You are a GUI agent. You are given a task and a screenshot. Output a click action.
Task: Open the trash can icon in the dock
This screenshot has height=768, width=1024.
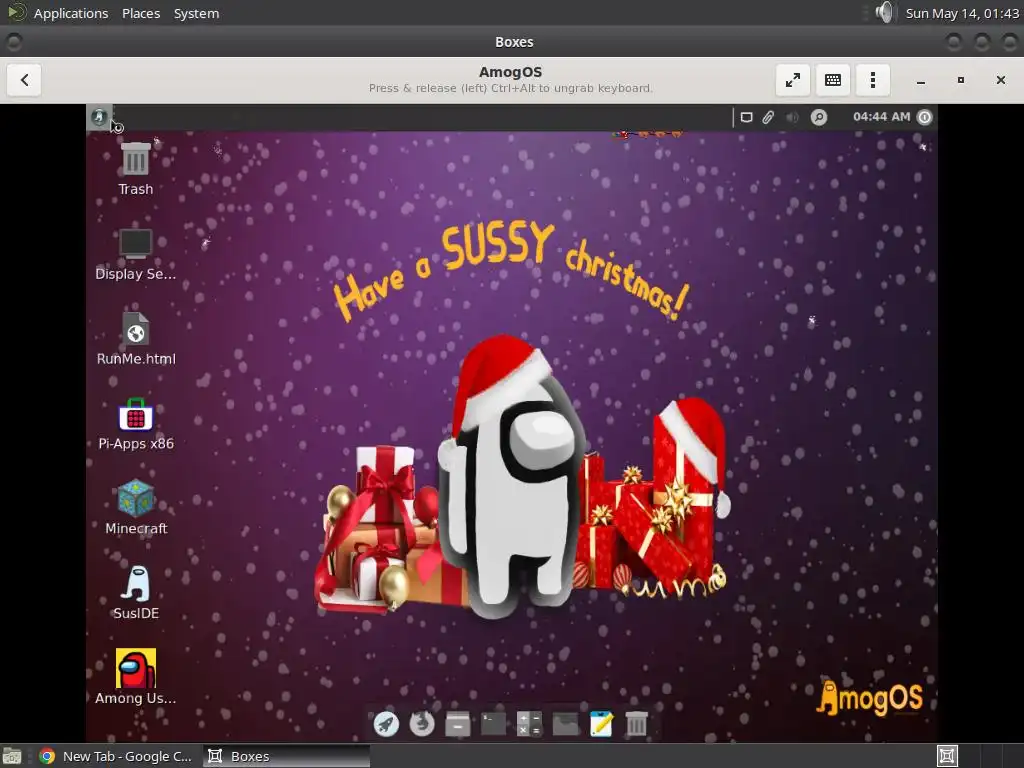pyautogui.click(x=637, y=724)
